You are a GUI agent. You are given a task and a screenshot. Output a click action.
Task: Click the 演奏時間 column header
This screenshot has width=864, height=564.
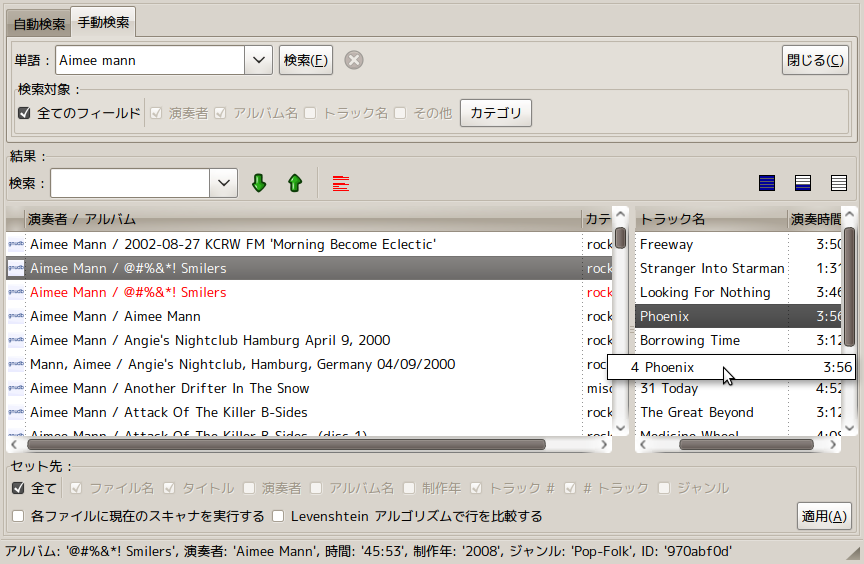click(815, 219)
